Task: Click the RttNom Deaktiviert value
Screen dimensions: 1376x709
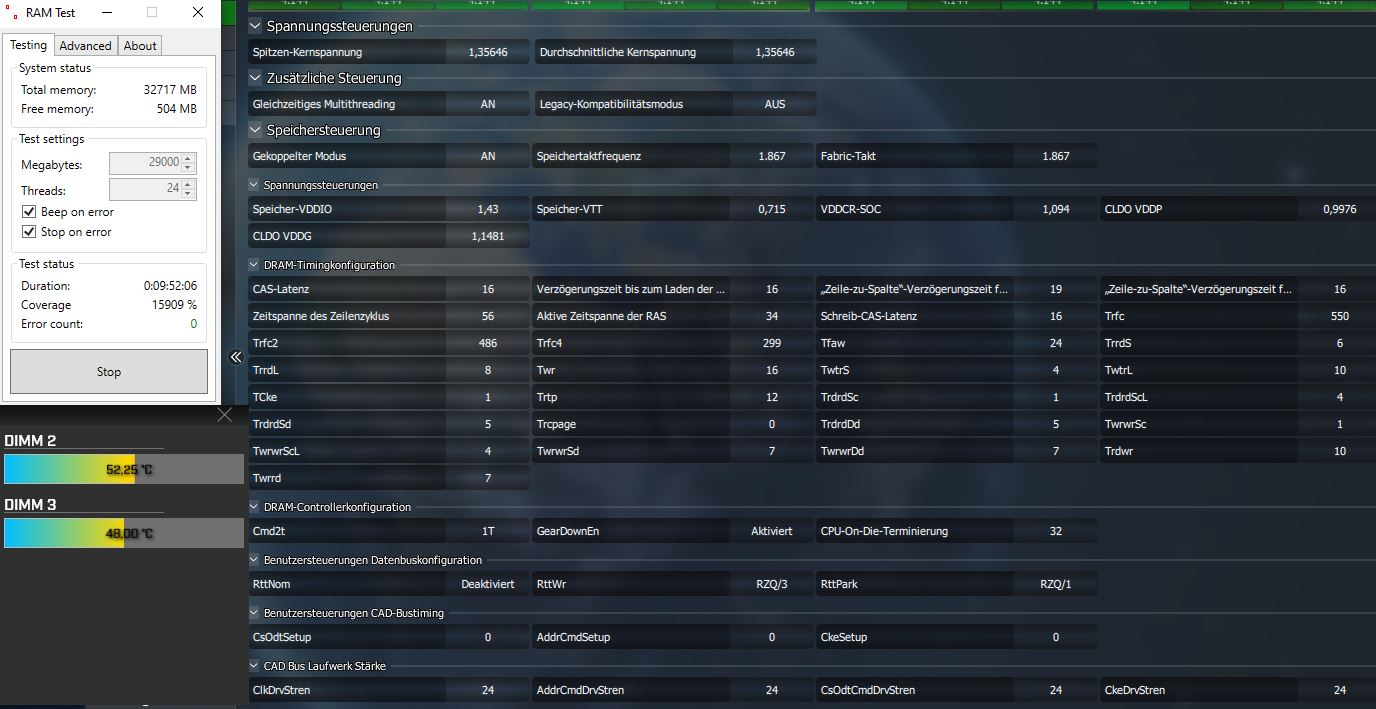Action: click(x=488, y=584)
